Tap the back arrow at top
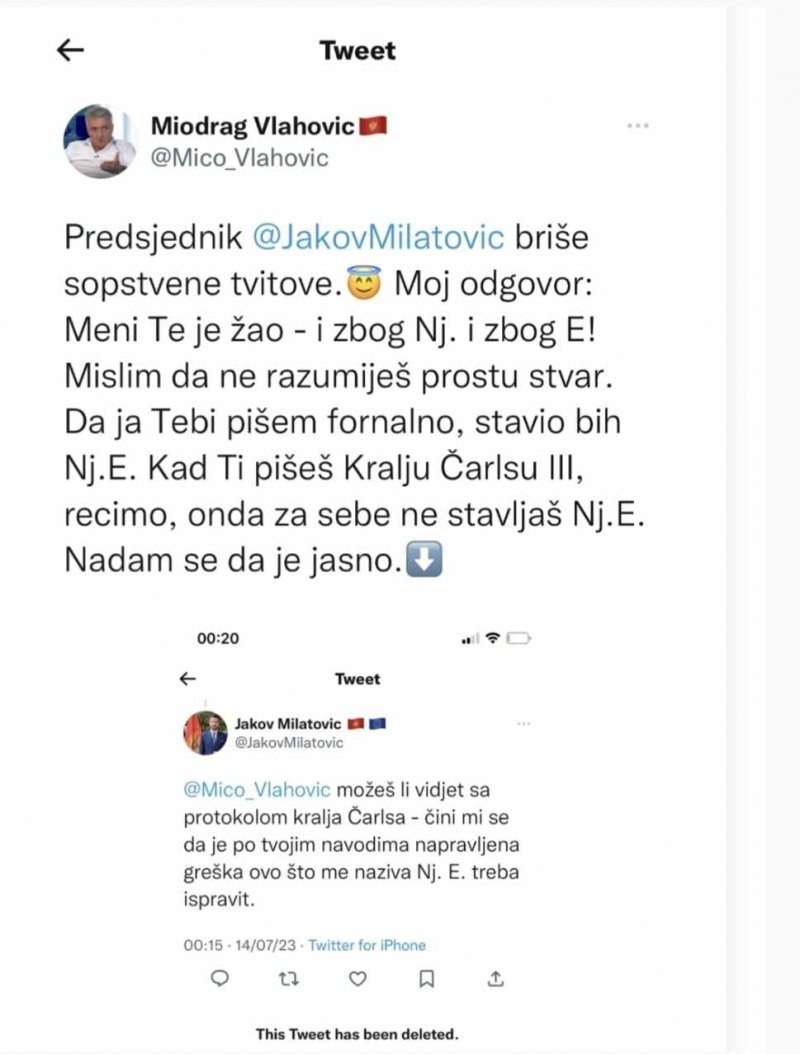The image size is (800, 1054). tap(70, 51)
